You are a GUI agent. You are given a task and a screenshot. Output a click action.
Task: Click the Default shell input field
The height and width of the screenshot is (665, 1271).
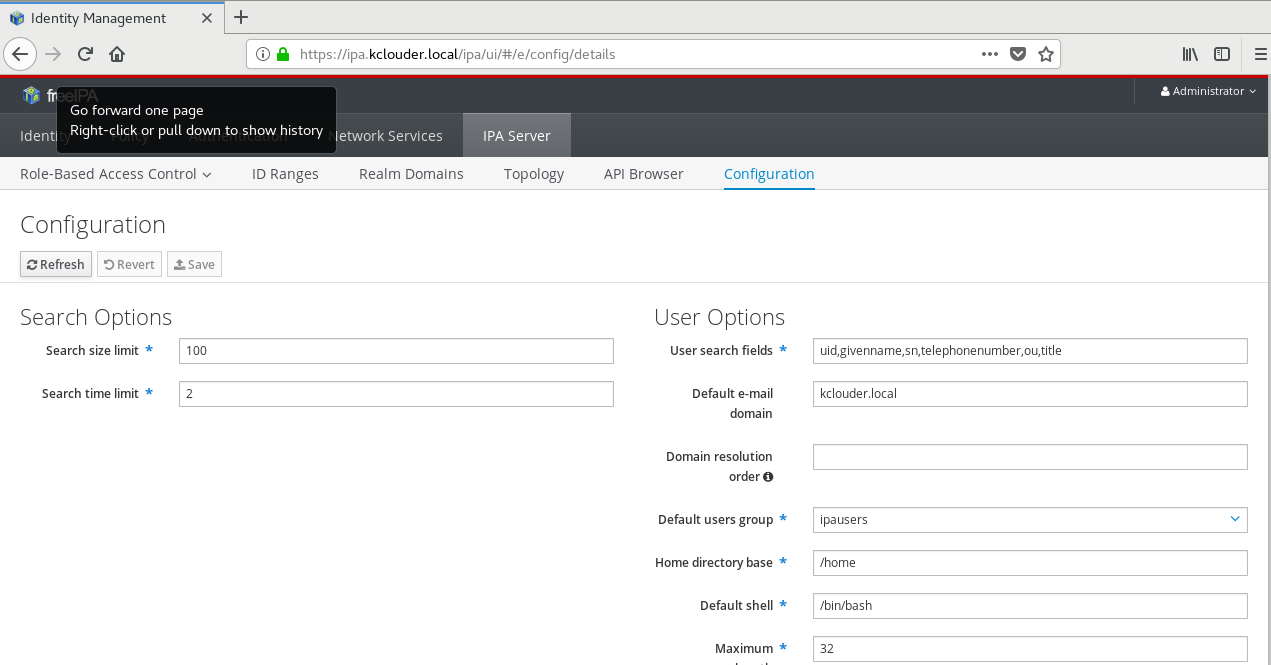pos(1030,606)
